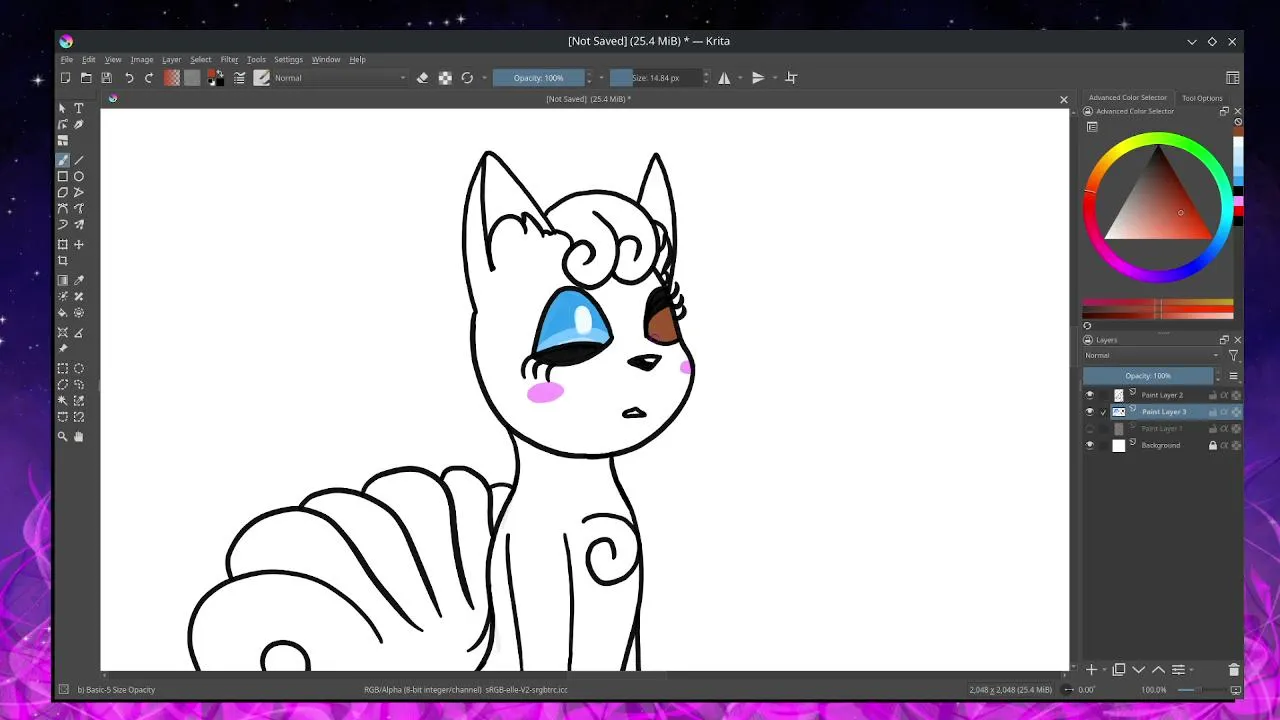Image resolution: width=1280 pixels, height=720 pixels.
Task: Click the Redo arrow in toolbar
Action: (149, 78)
